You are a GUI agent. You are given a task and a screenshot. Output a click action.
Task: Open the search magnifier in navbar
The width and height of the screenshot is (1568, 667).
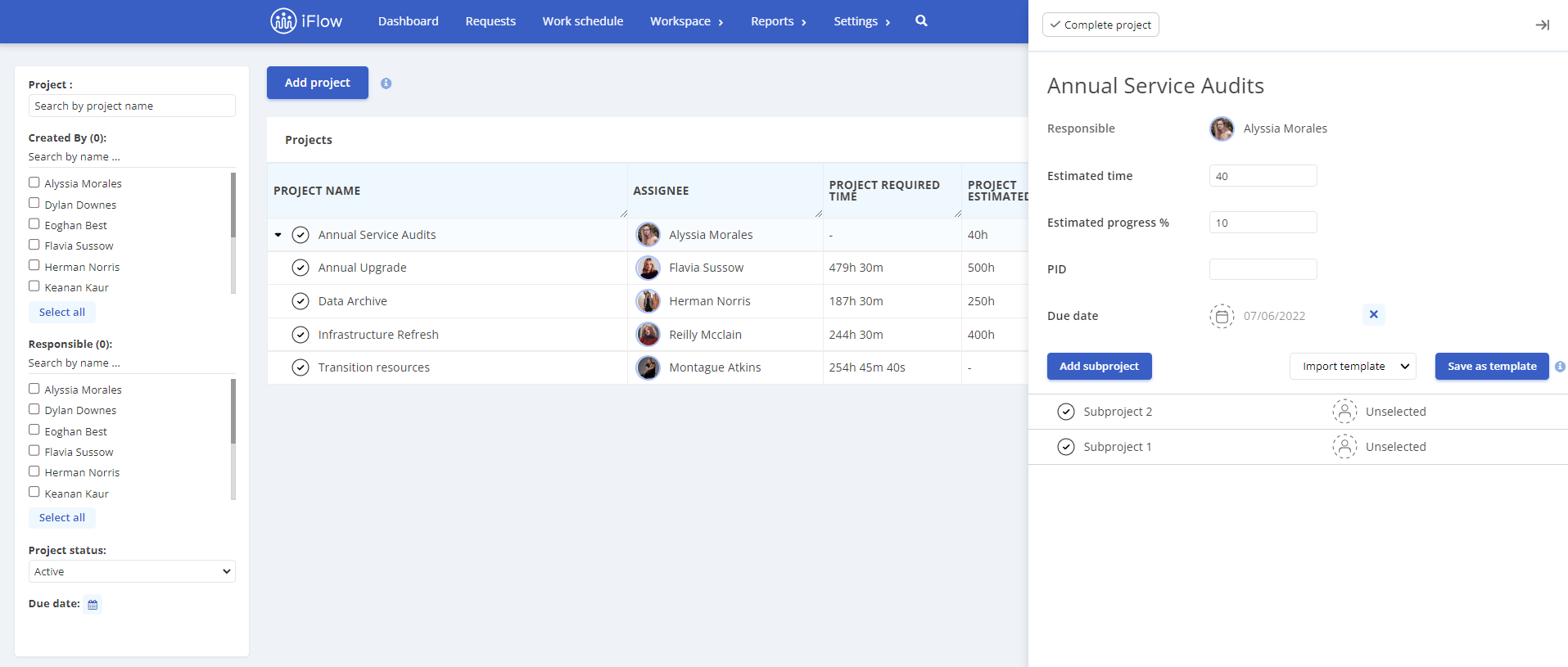click(x=921, y=20)
